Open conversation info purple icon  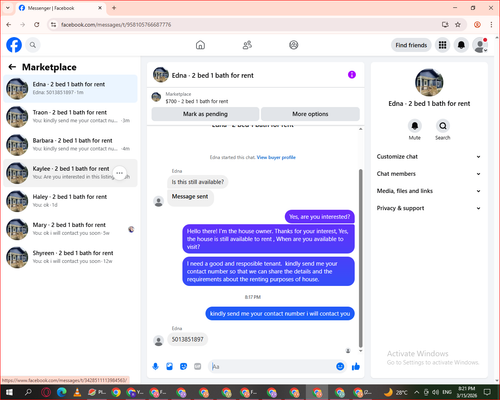352,75
